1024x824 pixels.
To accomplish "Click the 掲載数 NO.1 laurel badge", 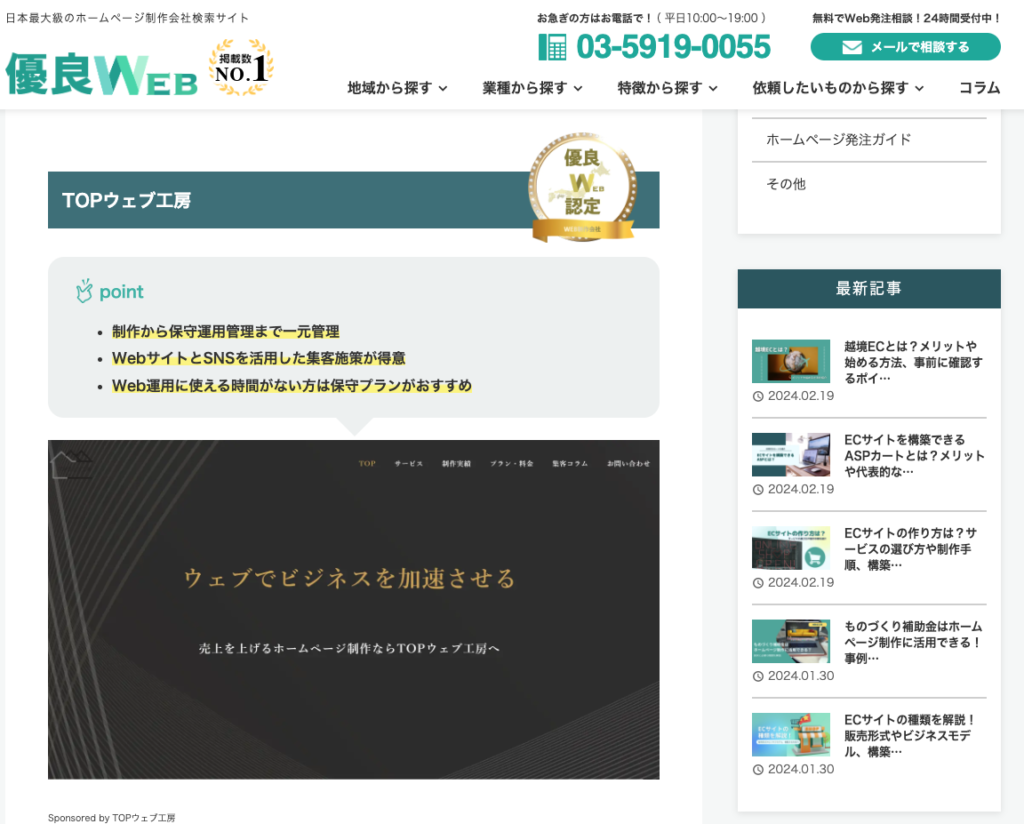I will click(x=241, y=68).
